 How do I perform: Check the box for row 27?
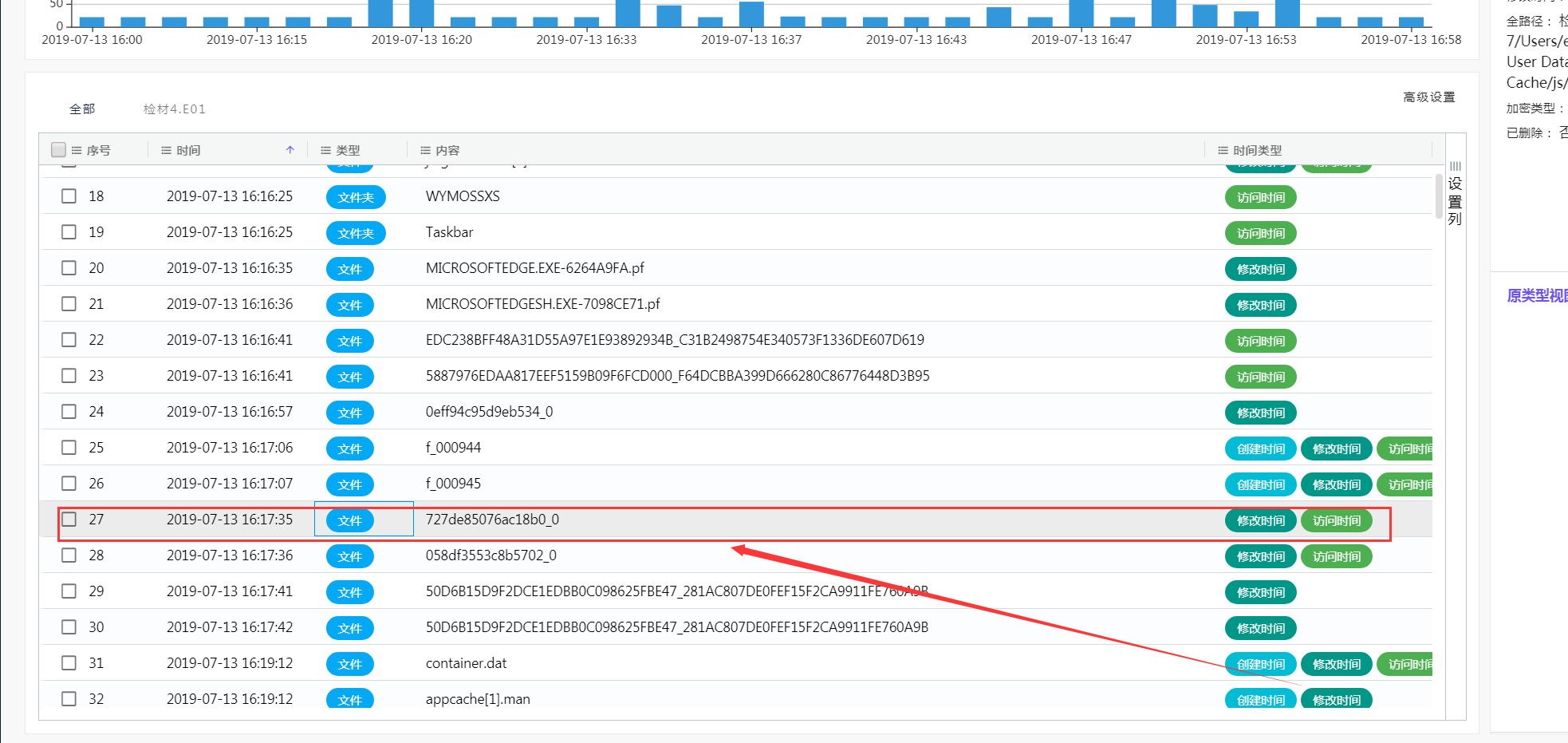69,519
